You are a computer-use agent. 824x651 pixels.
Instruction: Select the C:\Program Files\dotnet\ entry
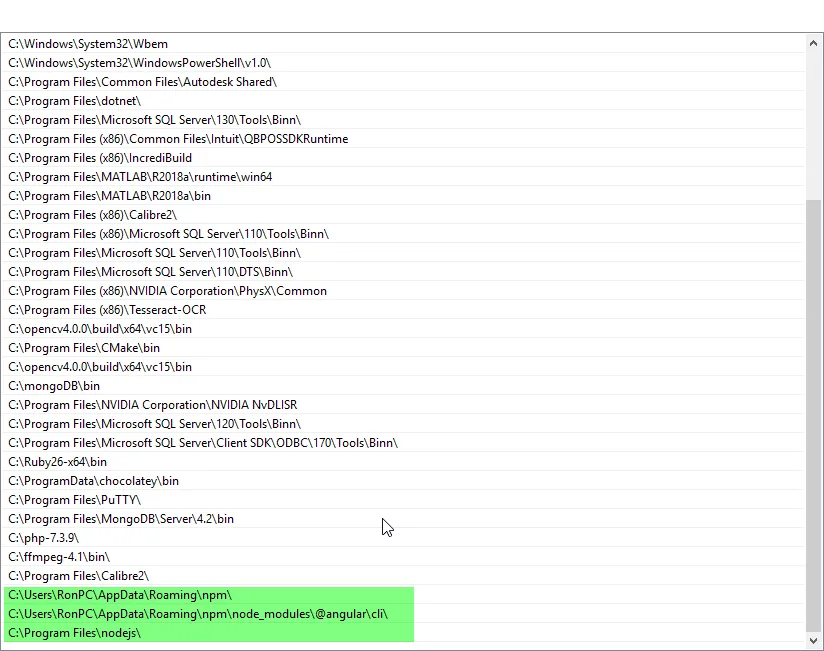404,101
